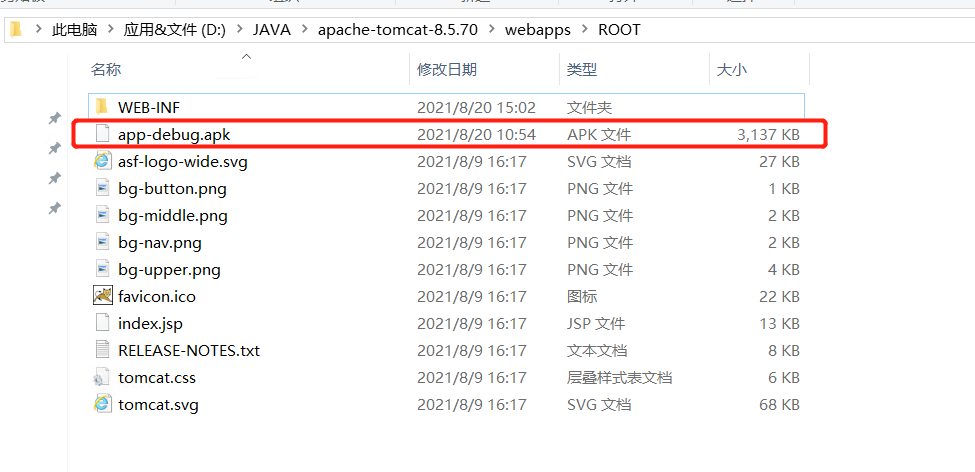
Task: Select bg-nav.png file name
Action: [x=160, y=243]
